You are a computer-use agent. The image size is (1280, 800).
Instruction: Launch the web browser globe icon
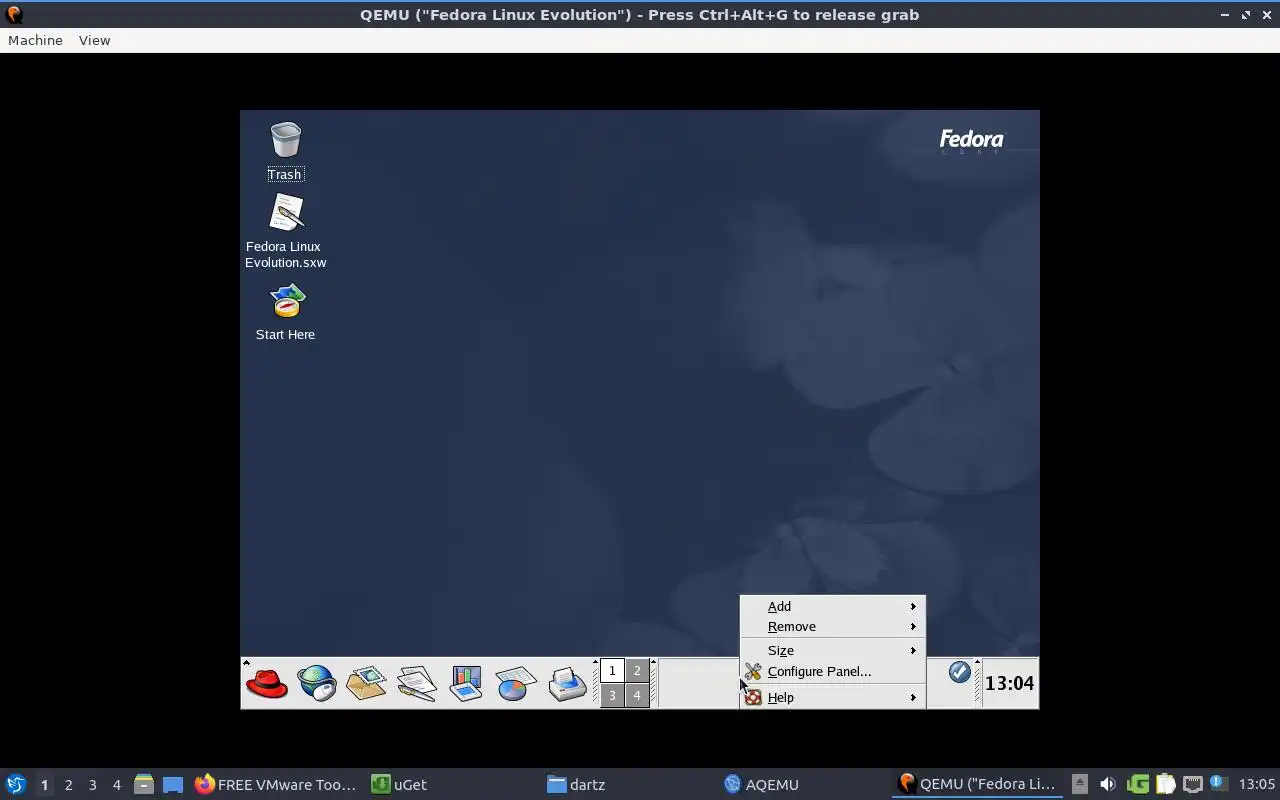[317, 684]
